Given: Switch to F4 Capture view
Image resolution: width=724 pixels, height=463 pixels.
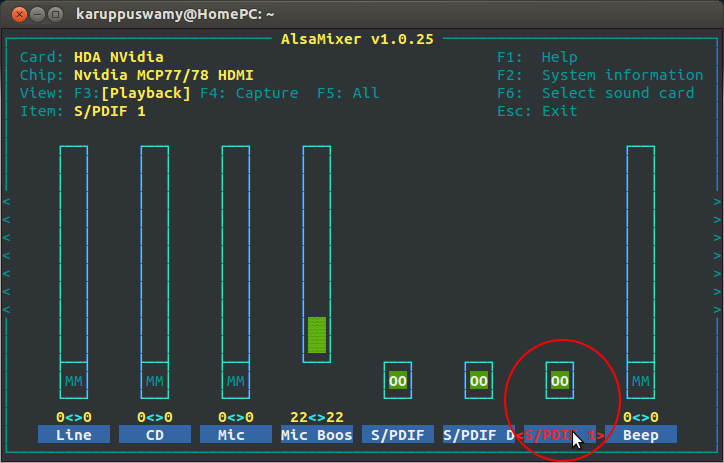Looking at the screenshot, I should pyautogui.click(x=249, y=93).
